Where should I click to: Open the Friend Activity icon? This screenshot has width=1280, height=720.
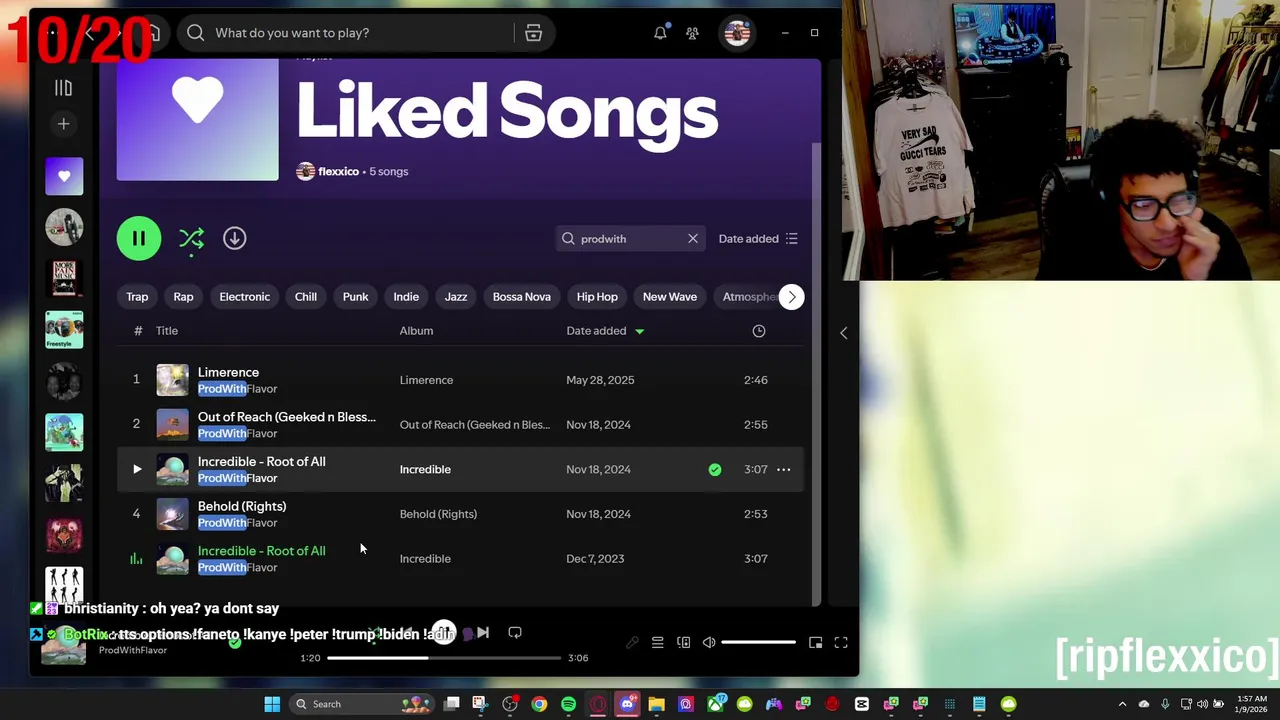[692, 33]
